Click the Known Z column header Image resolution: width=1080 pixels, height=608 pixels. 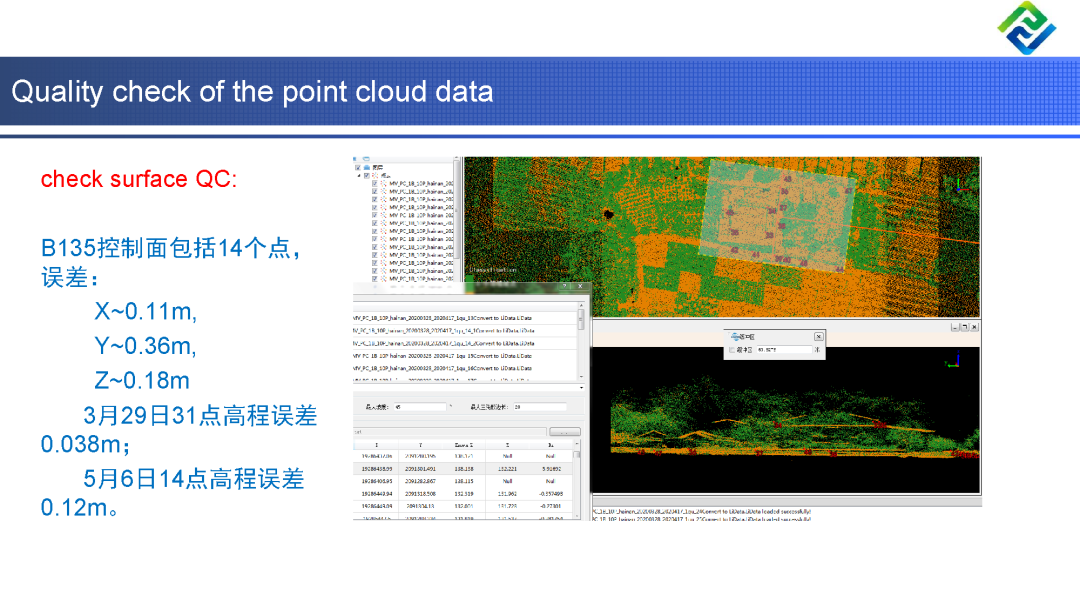(464, 445)
